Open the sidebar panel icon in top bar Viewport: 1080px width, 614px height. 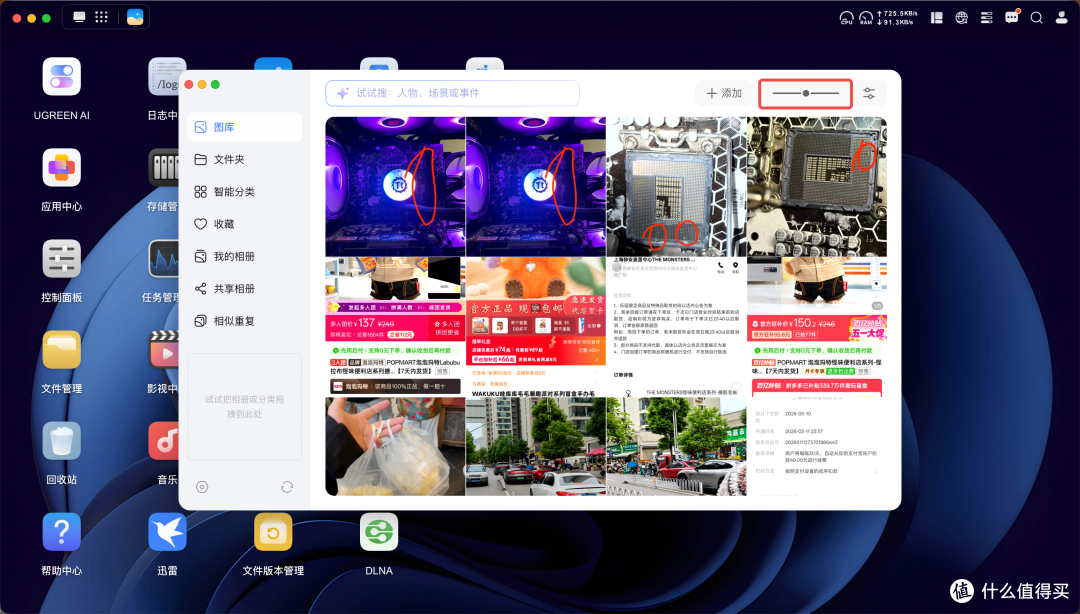(x=937, y=18)
